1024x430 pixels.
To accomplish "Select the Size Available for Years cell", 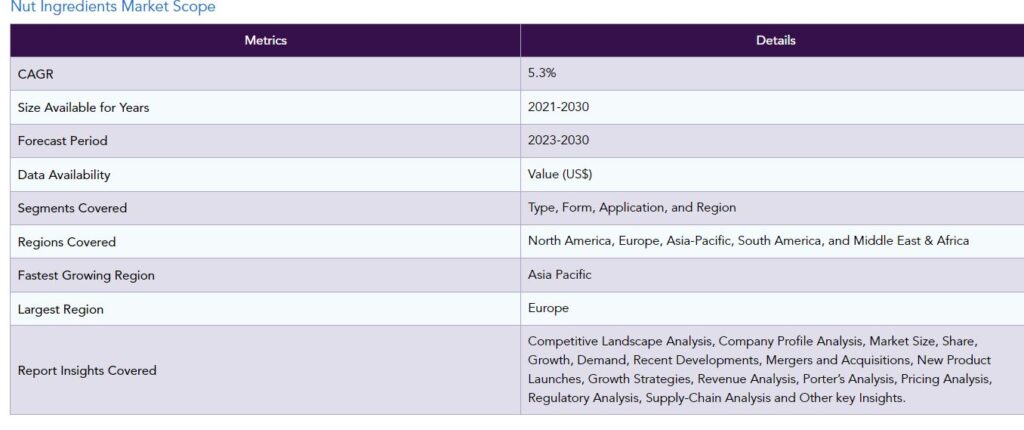I will pyautogui.click(x=265, y=108).
